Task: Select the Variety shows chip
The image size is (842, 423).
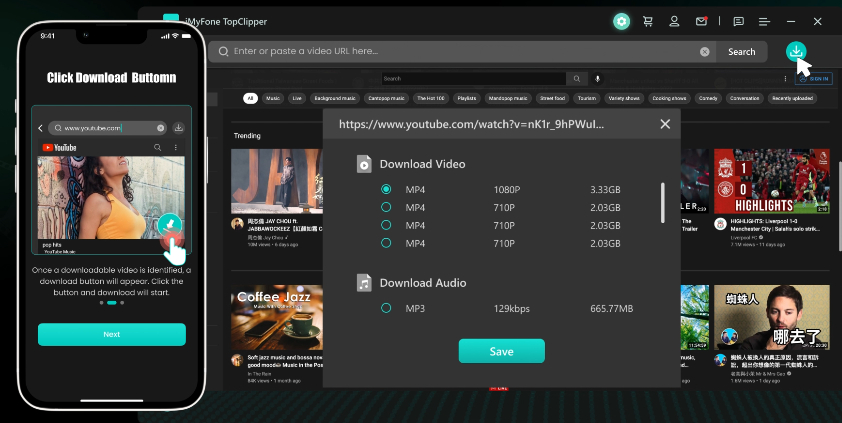Action: tap(624, 98)
